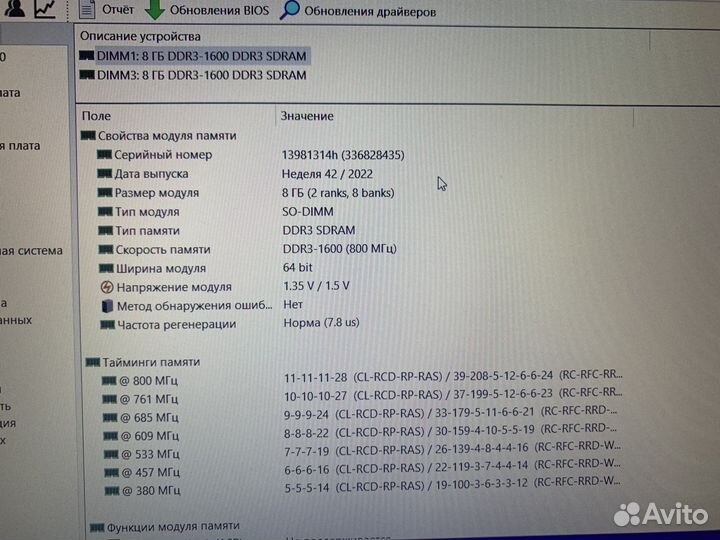Screen dimensions: 720x540
Task: Click the Значение column header
Action: [x=307, y=116]
